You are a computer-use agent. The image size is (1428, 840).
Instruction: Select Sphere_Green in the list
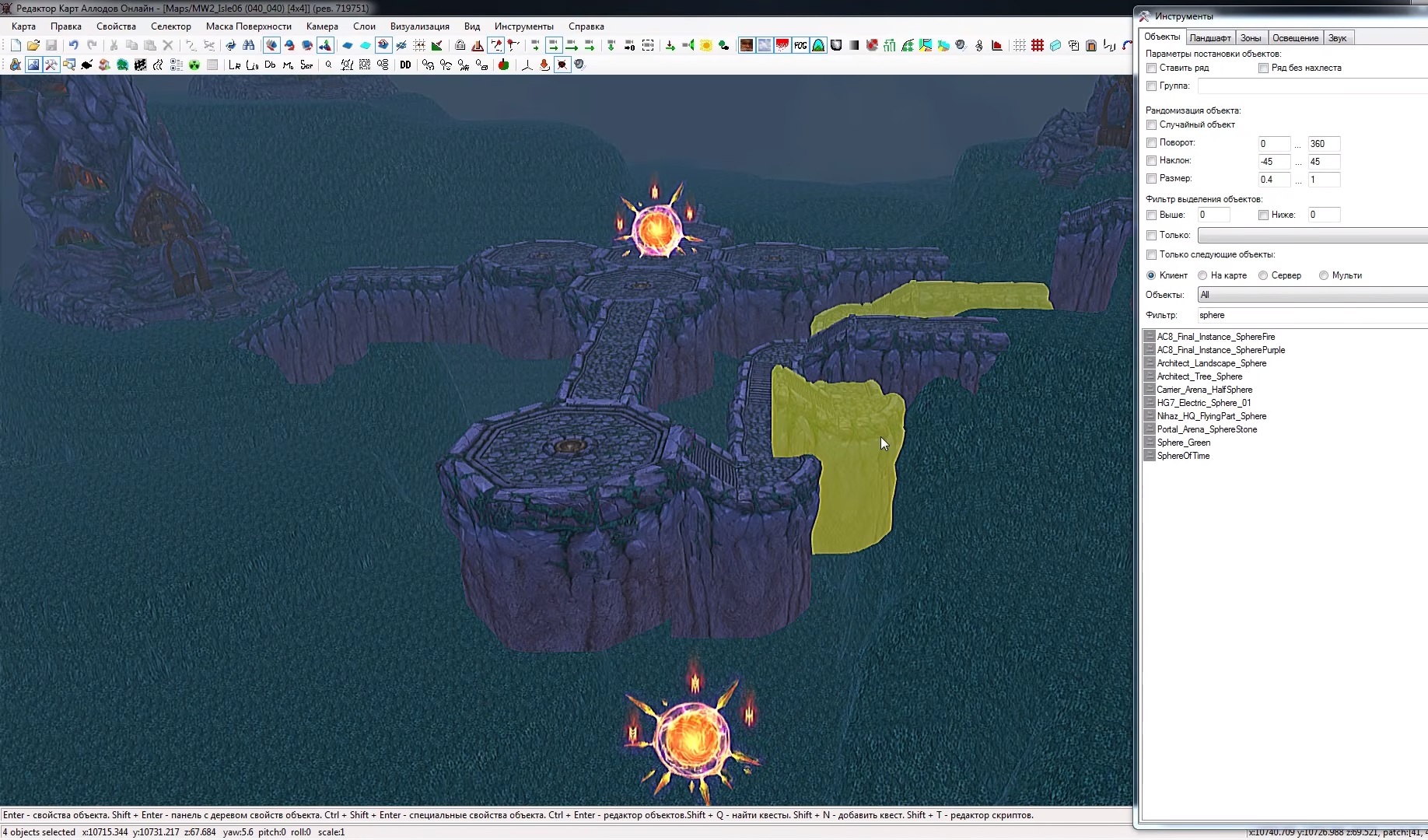tap(1183, 443)
